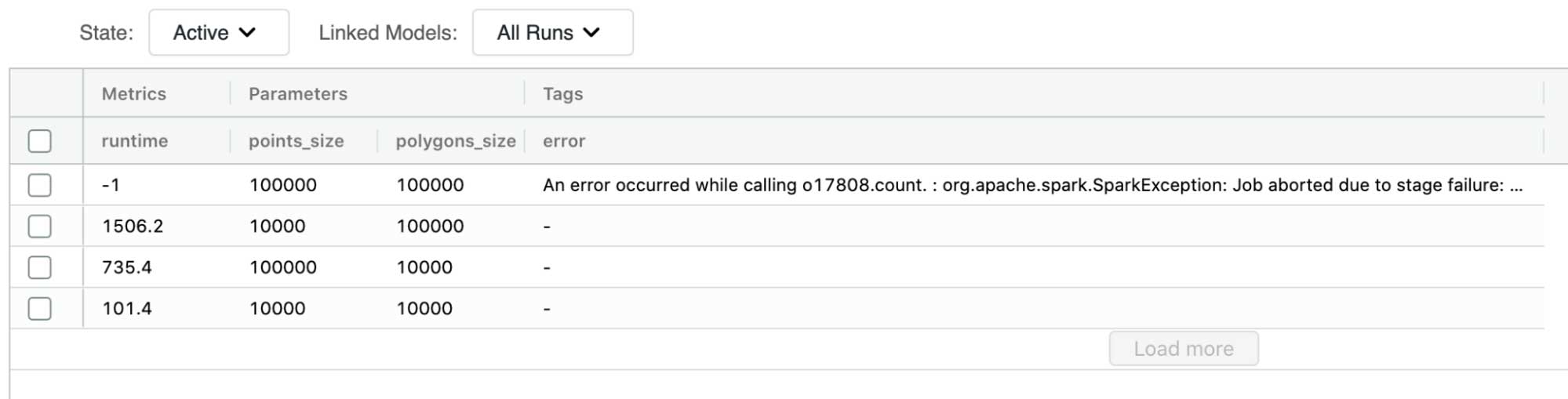The height and width of the screenshot is (399, 1568).
Task: Click the polygons_size column header
Action: [456, 141]
